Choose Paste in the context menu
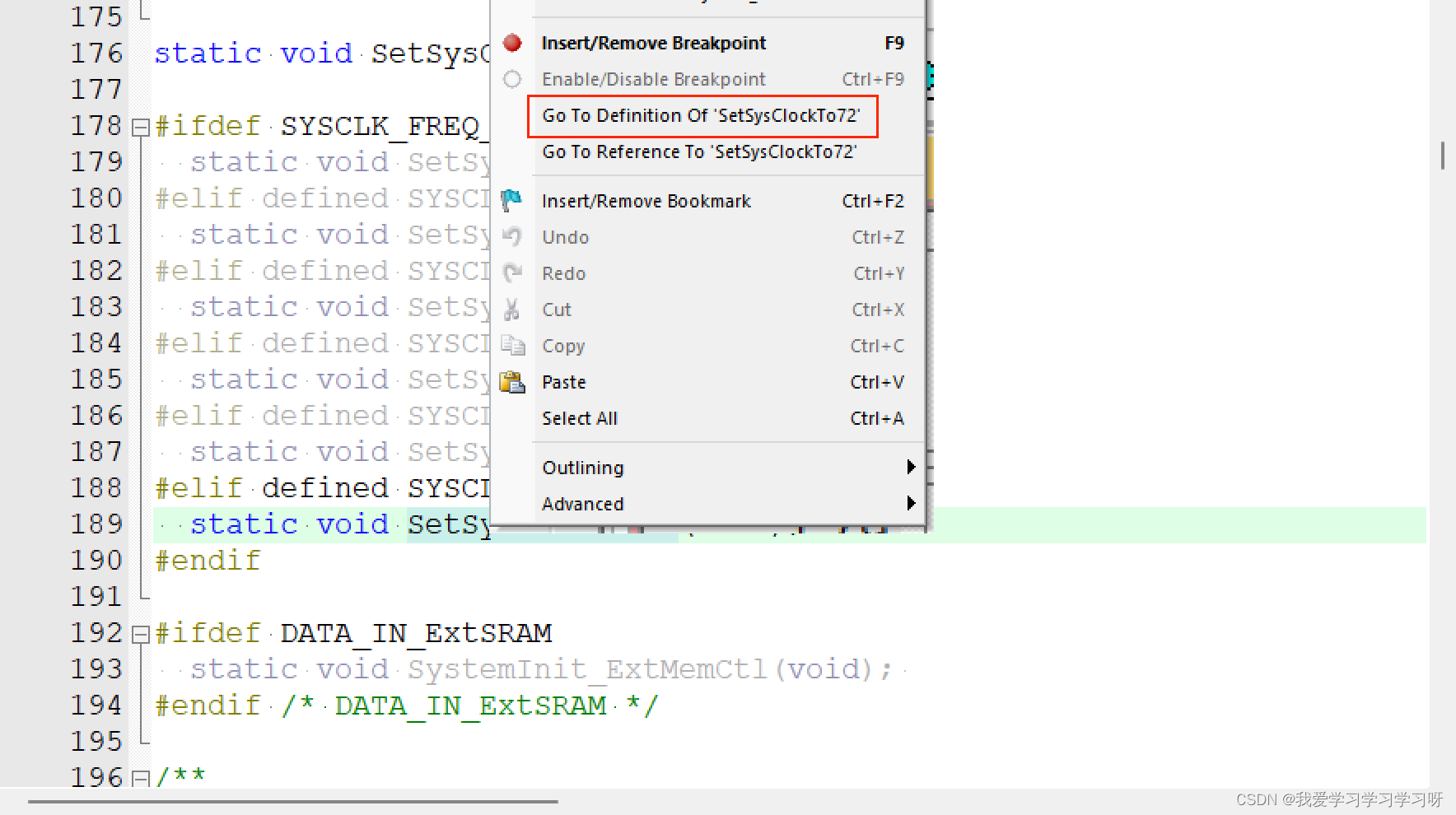This screenshot has height=815, width=1456. pyautogui.click(x=708, y=382)
